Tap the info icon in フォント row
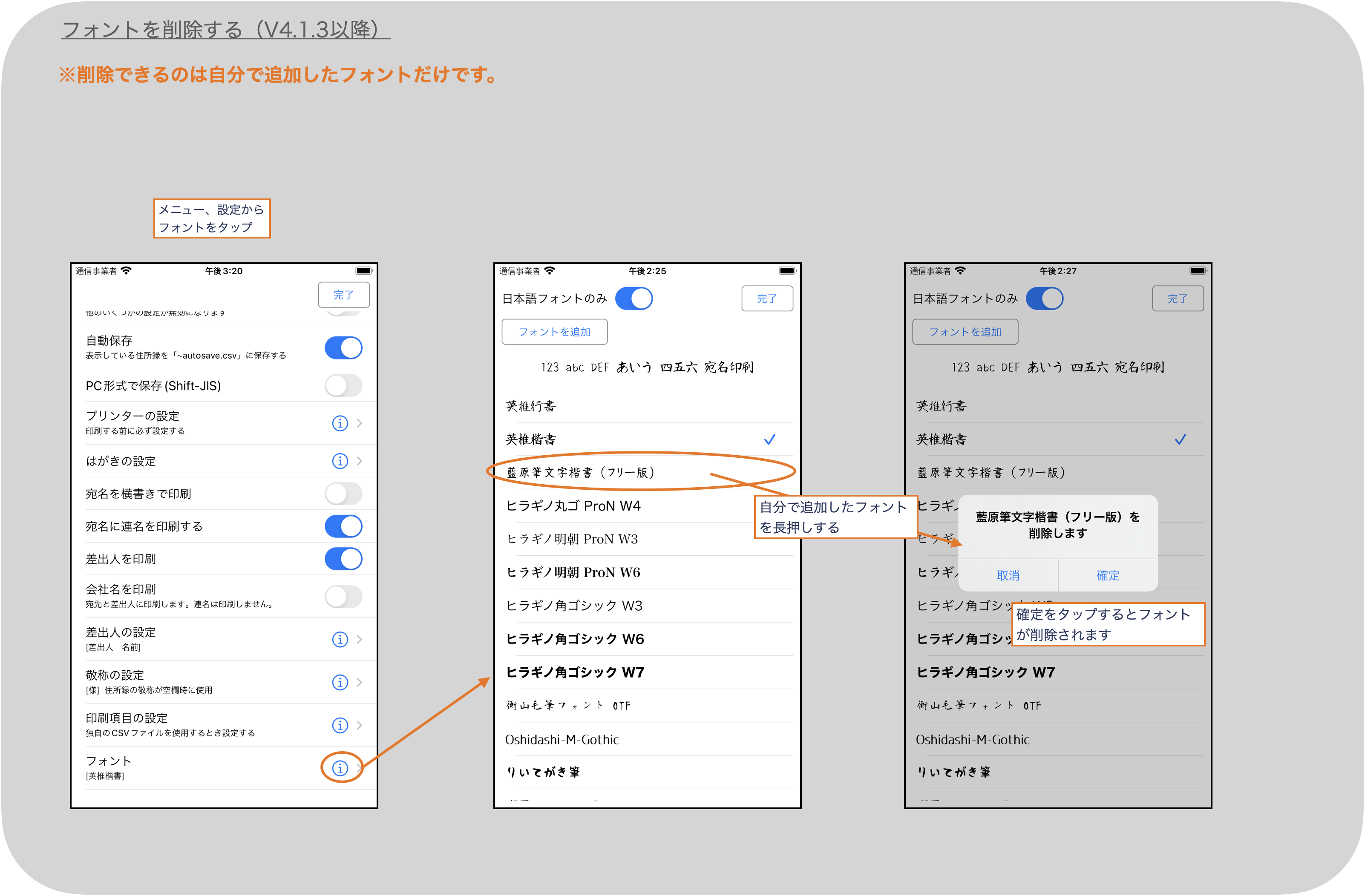Screen dimensions: 1365x896 click(340, 768)
